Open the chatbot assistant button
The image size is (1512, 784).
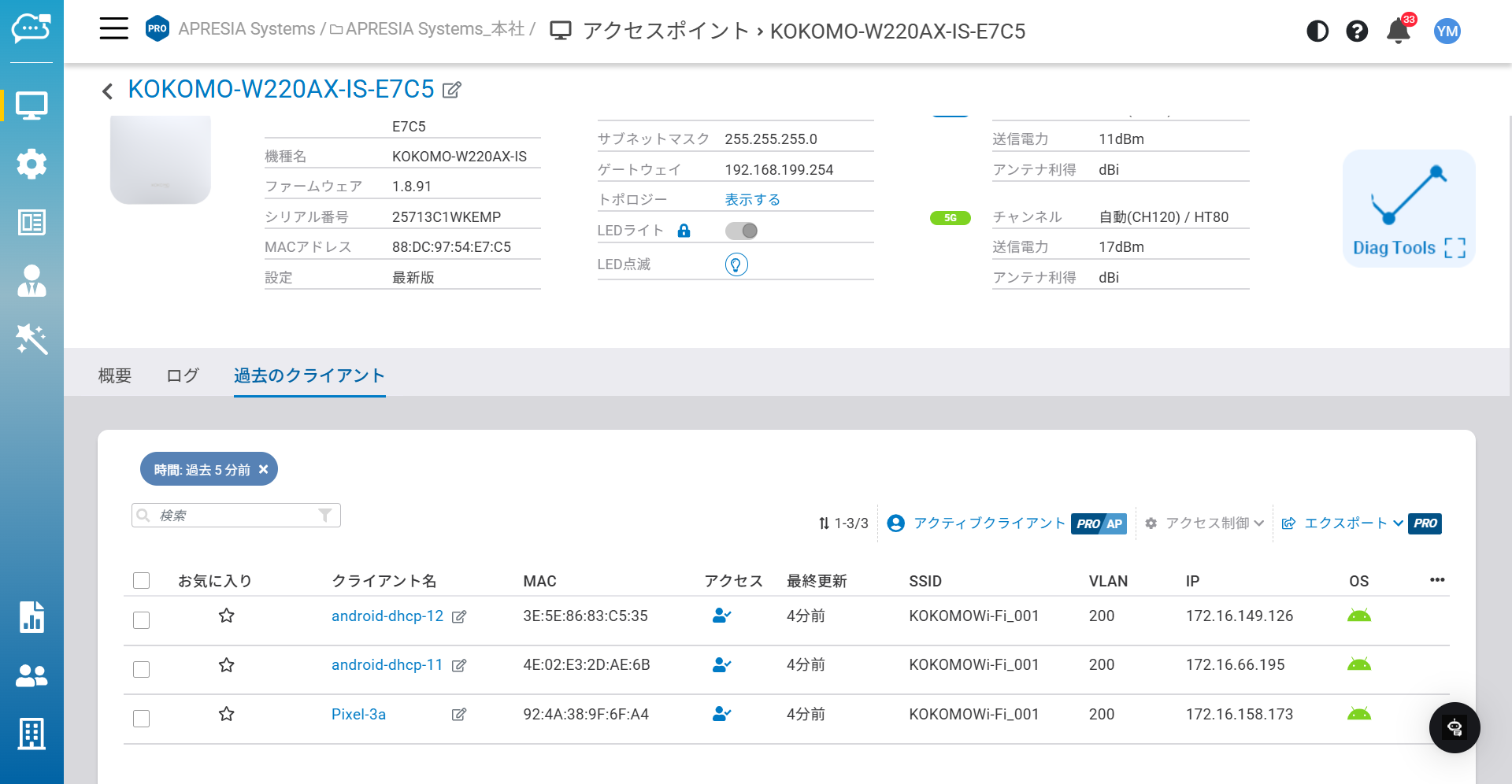[1454, 727]
